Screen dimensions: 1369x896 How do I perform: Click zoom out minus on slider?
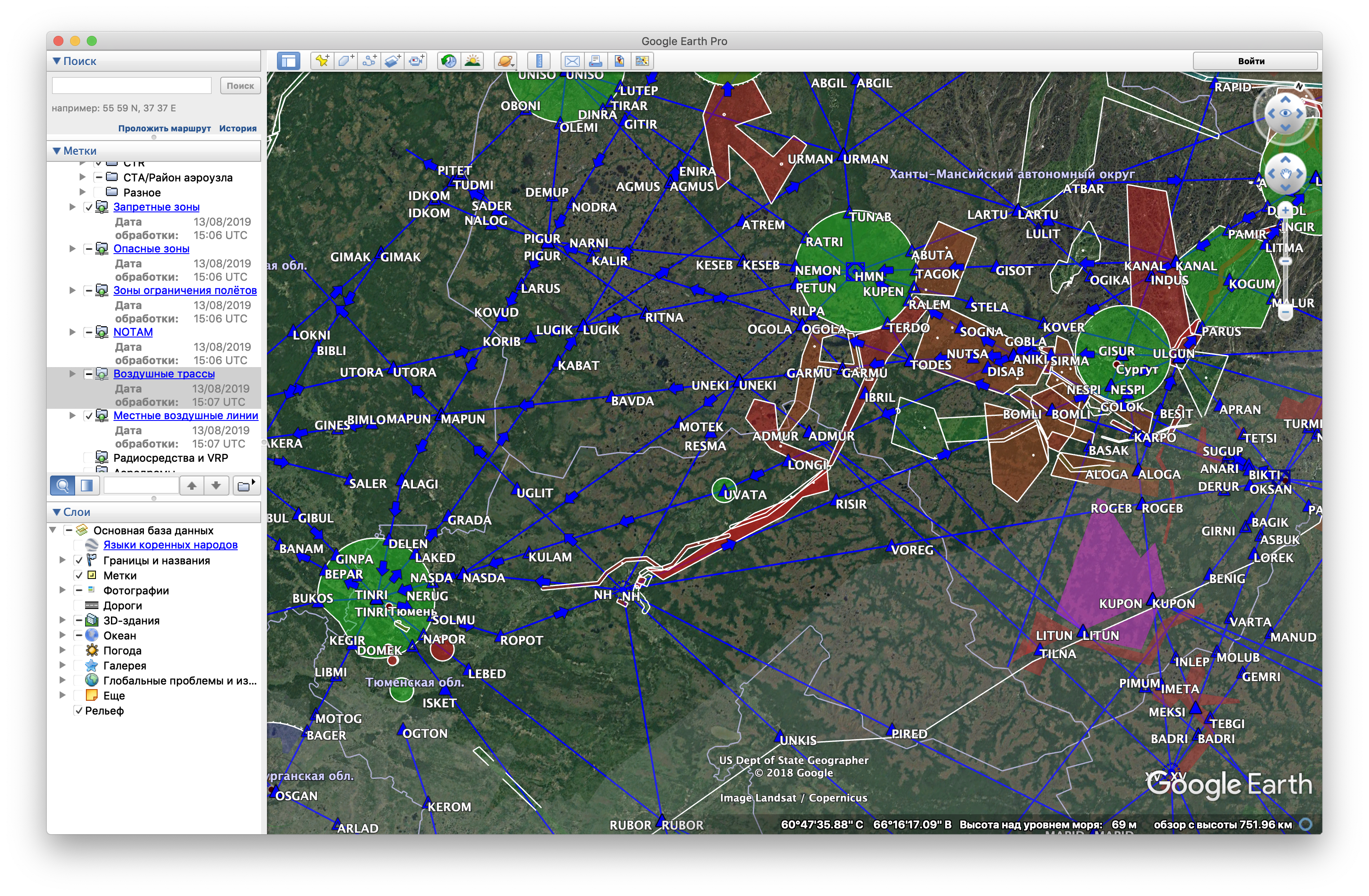tap(1285, 312)
